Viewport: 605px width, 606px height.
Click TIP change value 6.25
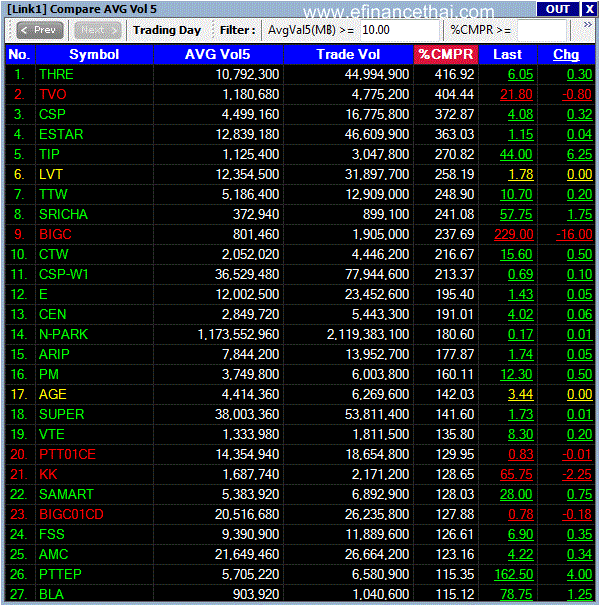[579, 155]
